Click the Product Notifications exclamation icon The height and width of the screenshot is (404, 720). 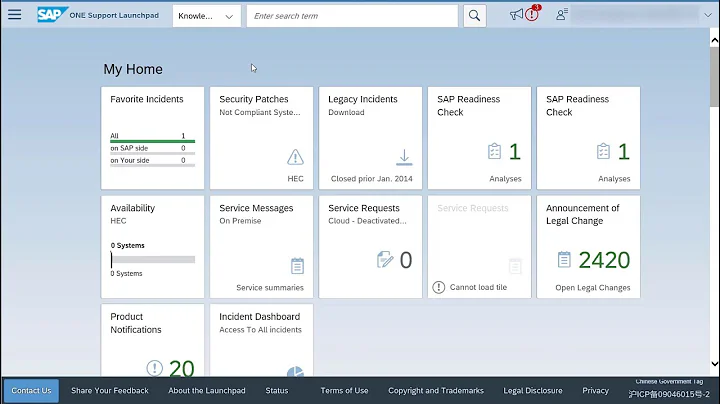pos(155,368)
